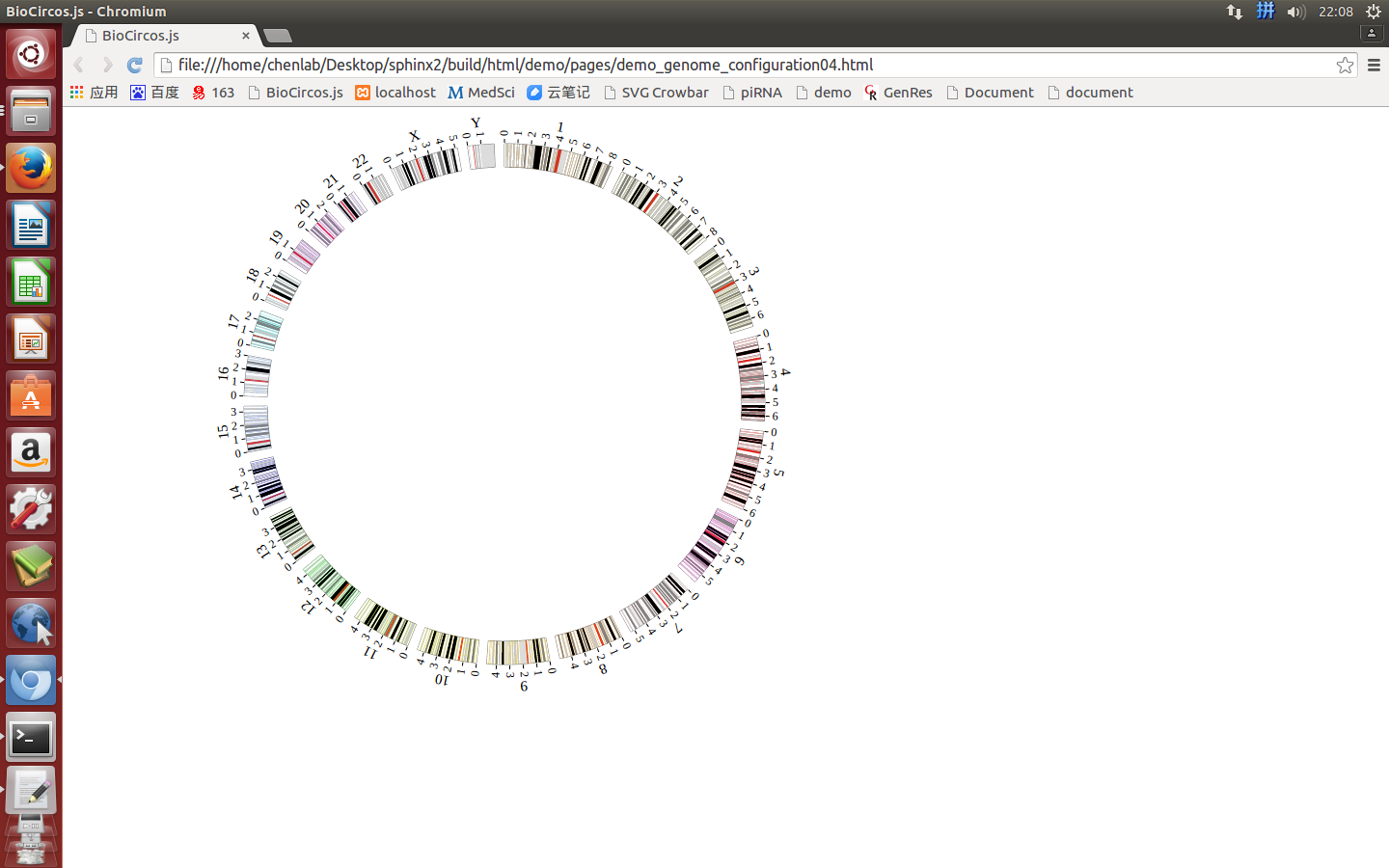
Task: Click chromosome Y ideogram band
Action: click(482, 156)
